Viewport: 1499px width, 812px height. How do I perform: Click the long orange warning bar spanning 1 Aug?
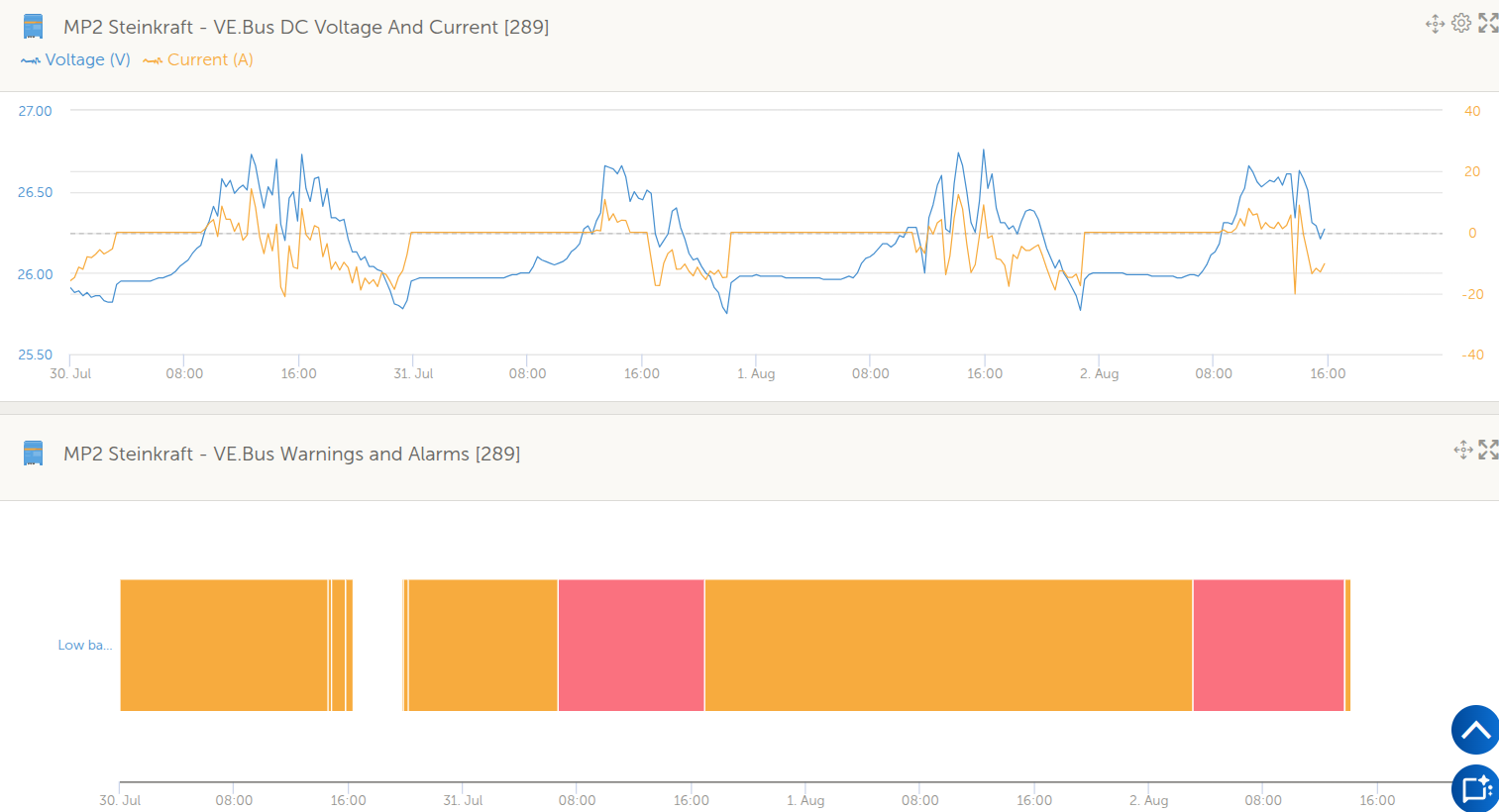tap(947, 645)
